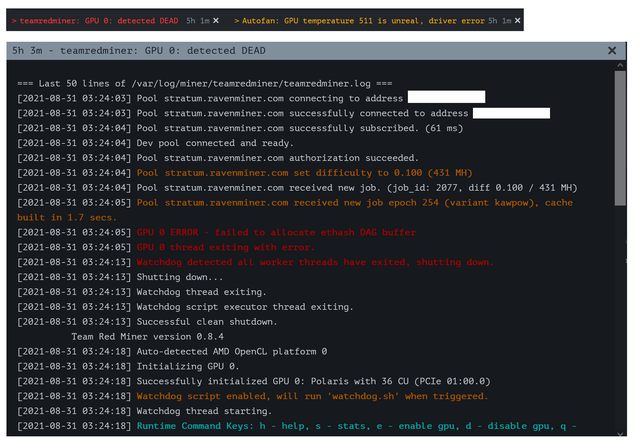Click the scroll up arrow of log
Image resolution: width=640 pixels, height=448 pixels.
[x=620, y=65]
